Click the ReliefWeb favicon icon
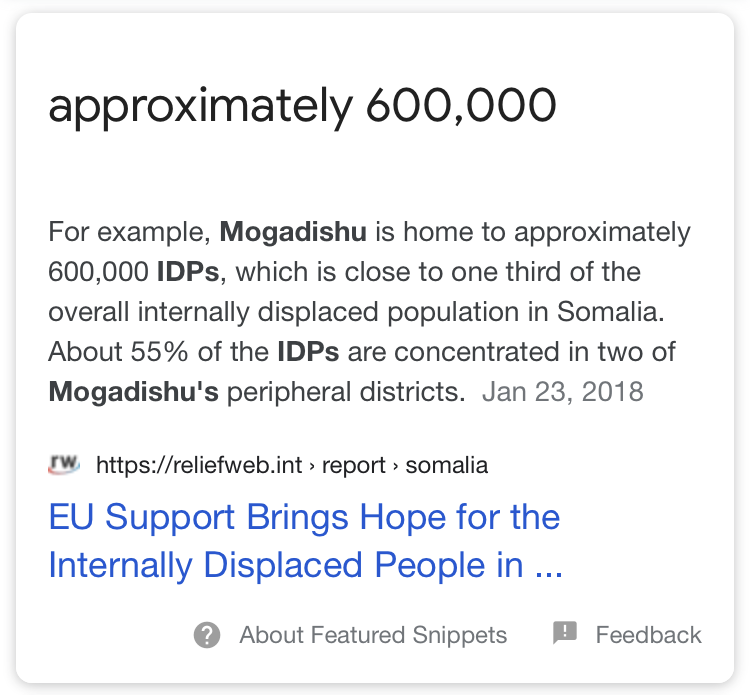This screenshot has height=695, width=750. click(x=65, y=464)
